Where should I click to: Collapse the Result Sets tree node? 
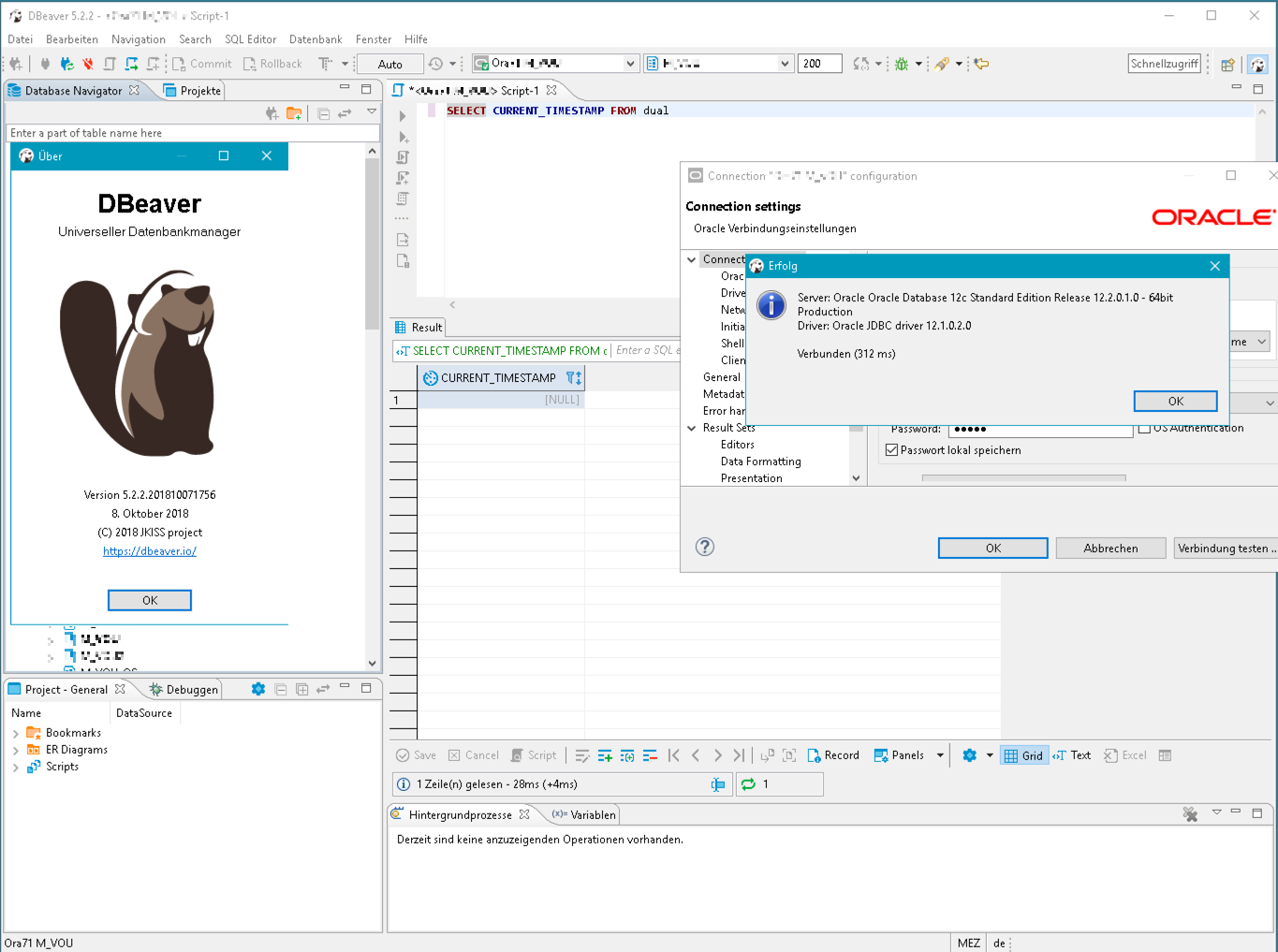[692, 428]
